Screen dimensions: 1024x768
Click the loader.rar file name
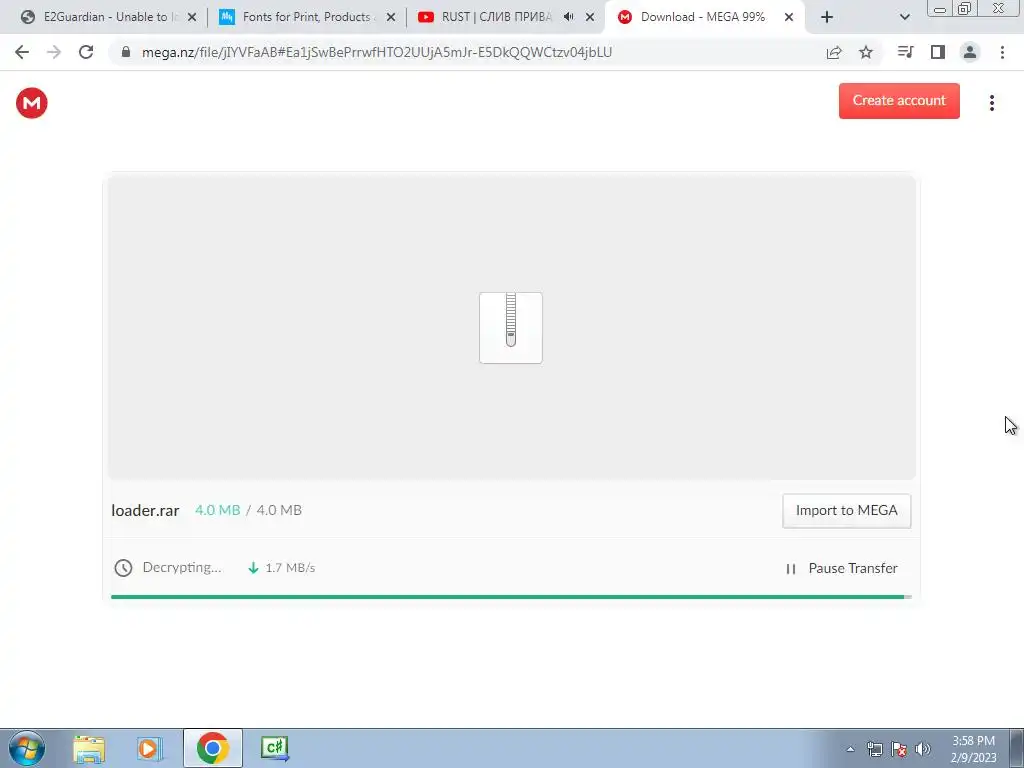pyautogui.click(x=145, y=511)
